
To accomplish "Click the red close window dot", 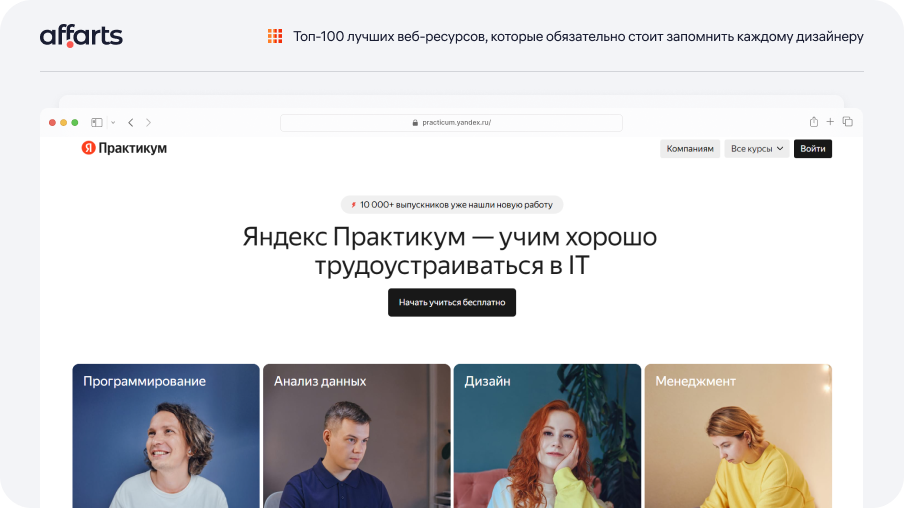I will point(52,122).
